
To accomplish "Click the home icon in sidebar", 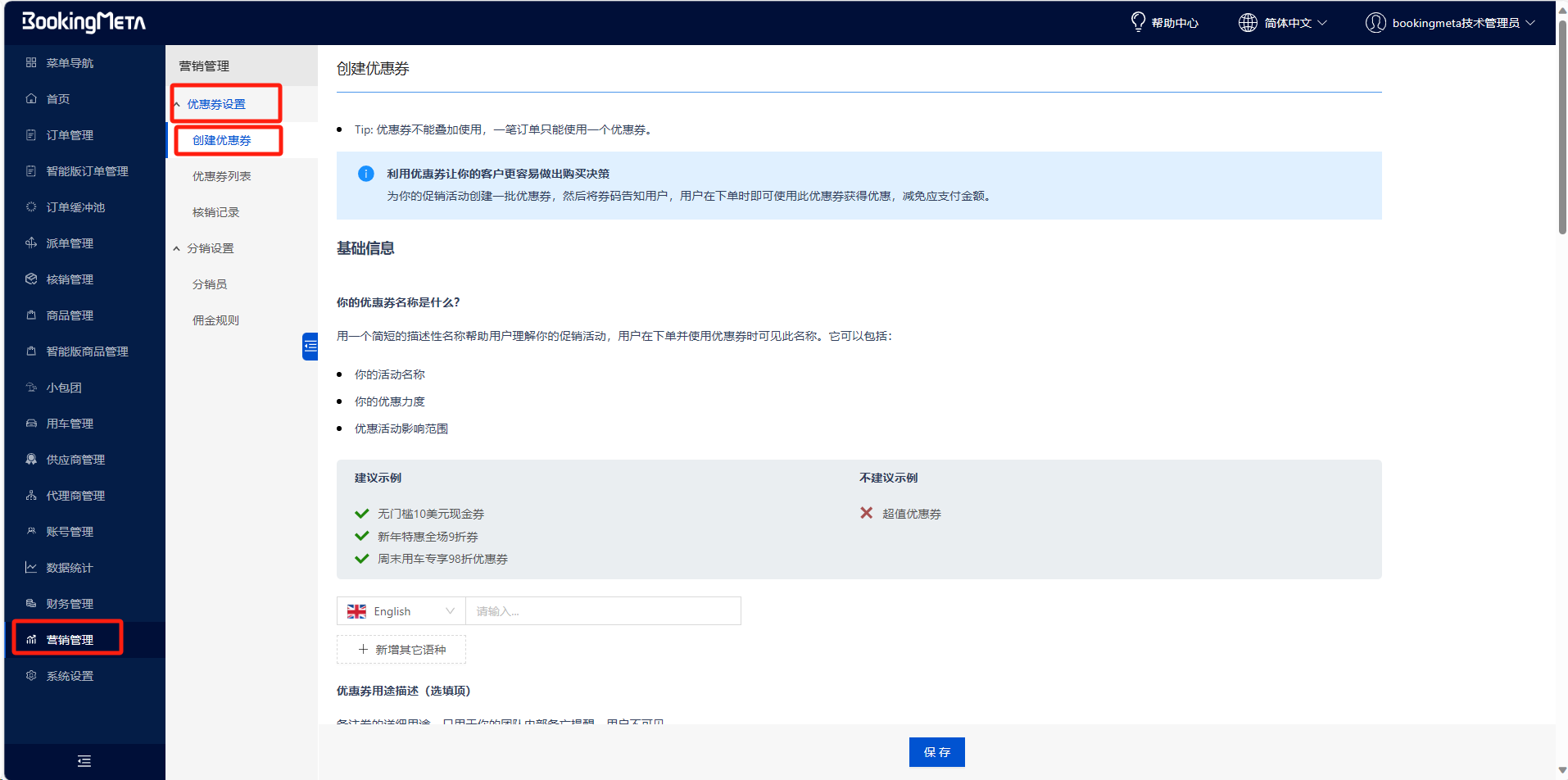I will [x=31, y=99].
